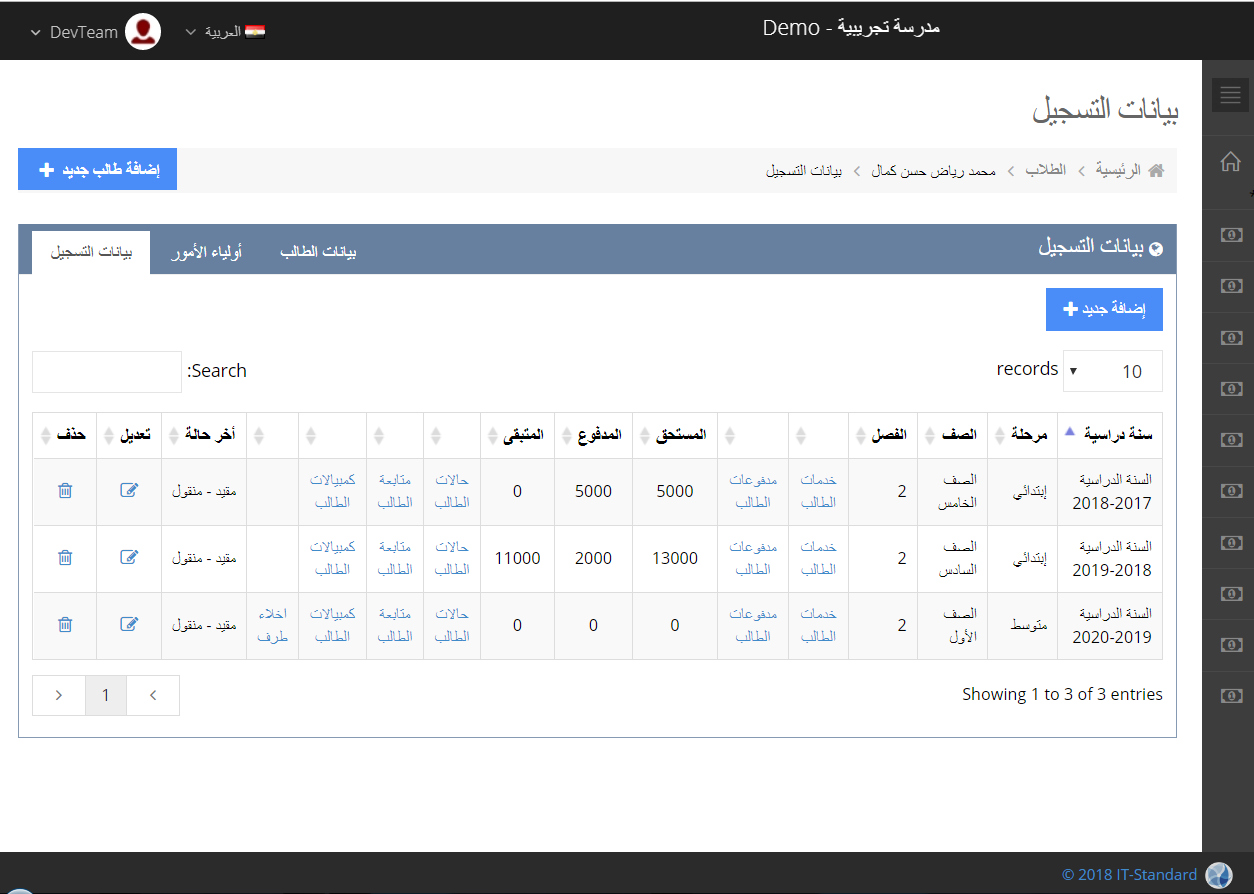1254x894 pixels.
Task: Delete the 2020-2019 registration row
Action: pos(65,625)
